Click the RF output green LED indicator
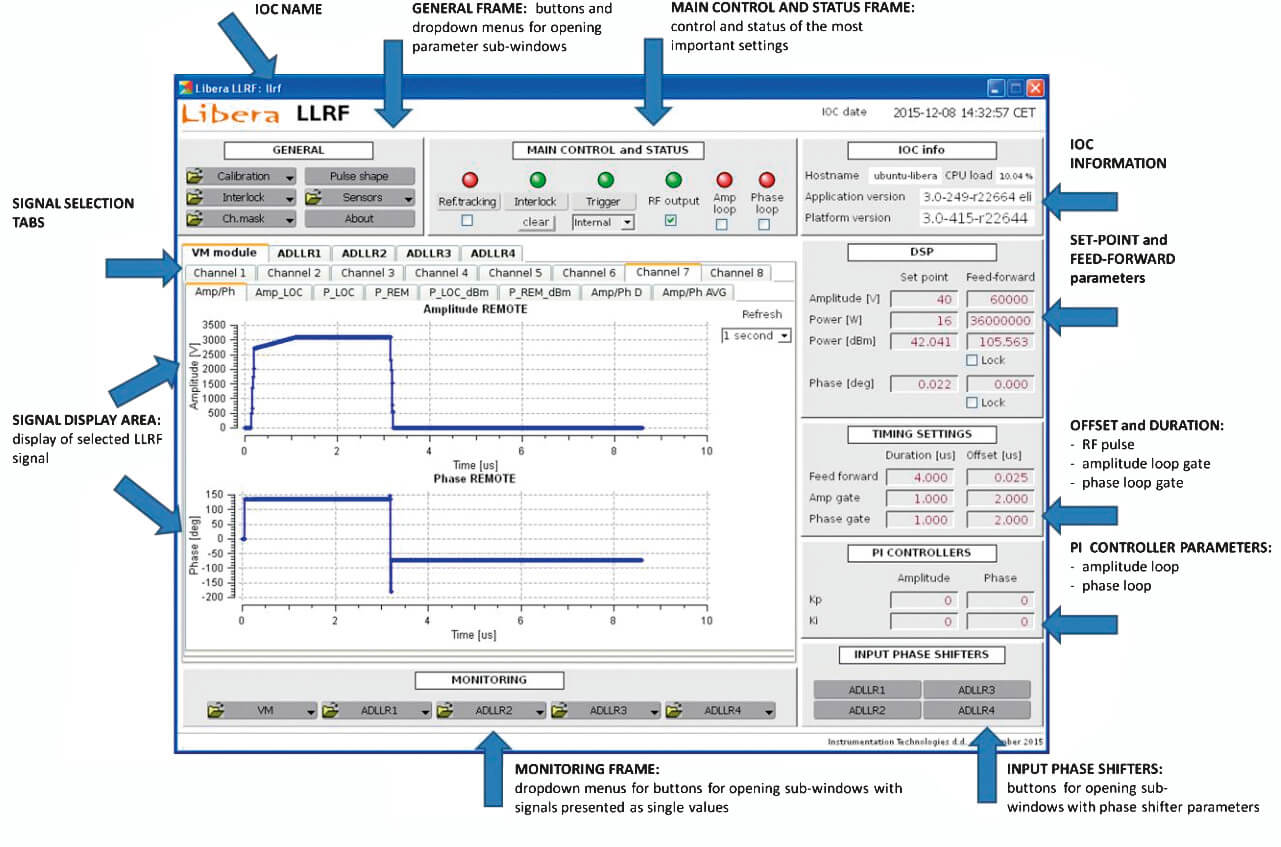 tap(673, 179)
